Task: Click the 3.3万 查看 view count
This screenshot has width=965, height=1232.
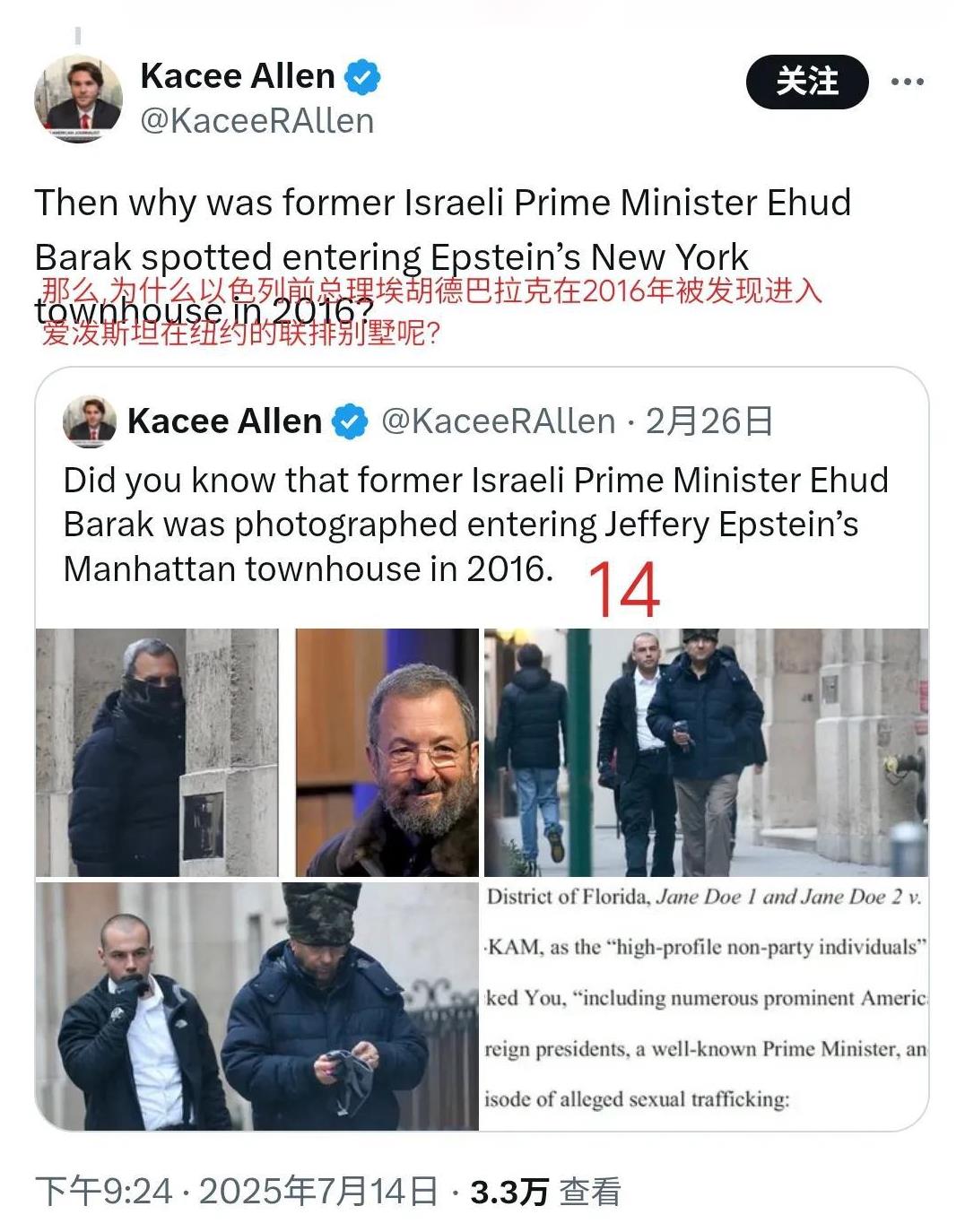Action: coord(545,1192)
